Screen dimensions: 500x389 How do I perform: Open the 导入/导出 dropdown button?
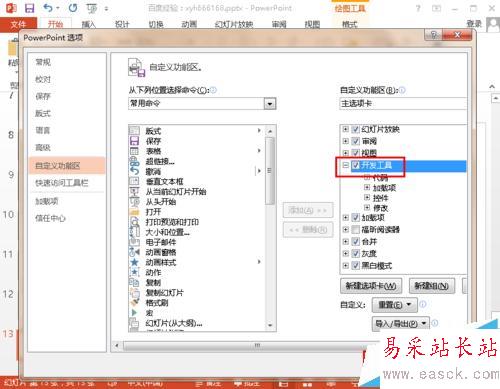pyautogui.click(x=400, y=323)
